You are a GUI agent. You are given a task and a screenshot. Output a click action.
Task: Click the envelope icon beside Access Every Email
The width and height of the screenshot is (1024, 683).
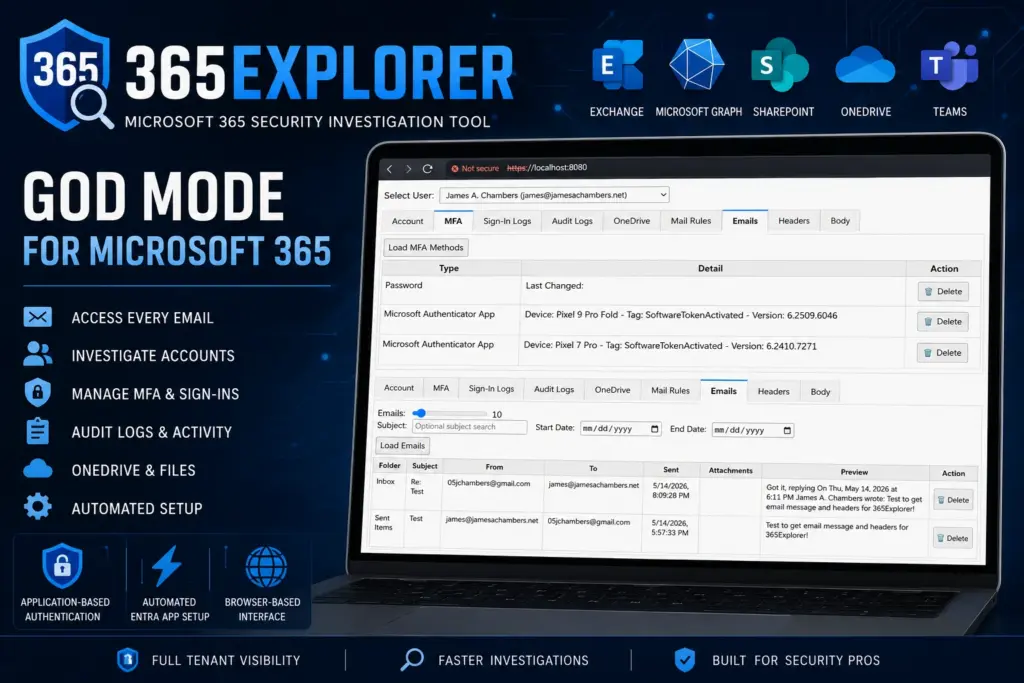pyautogui.click(x=37, y=317)
